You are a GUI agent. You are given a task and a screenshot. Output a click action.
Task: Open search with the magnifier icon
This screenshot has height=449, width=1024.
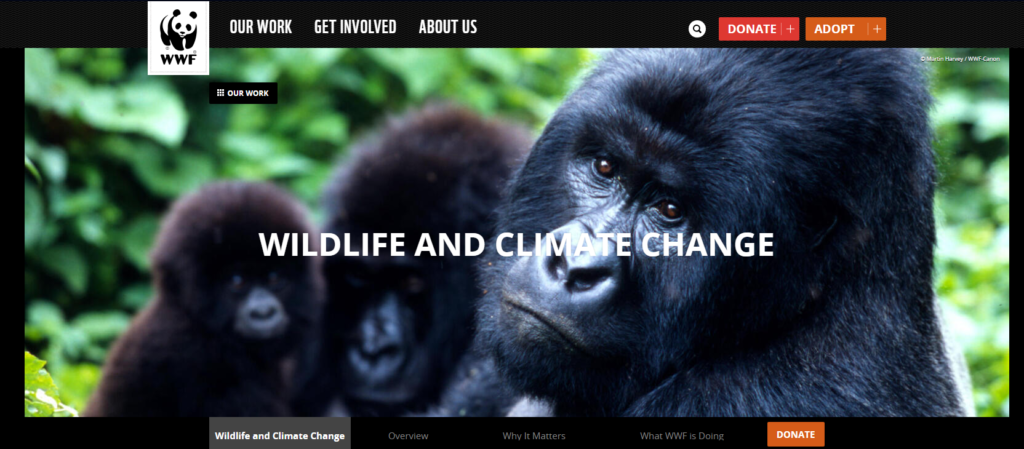[x=697, y=29]
